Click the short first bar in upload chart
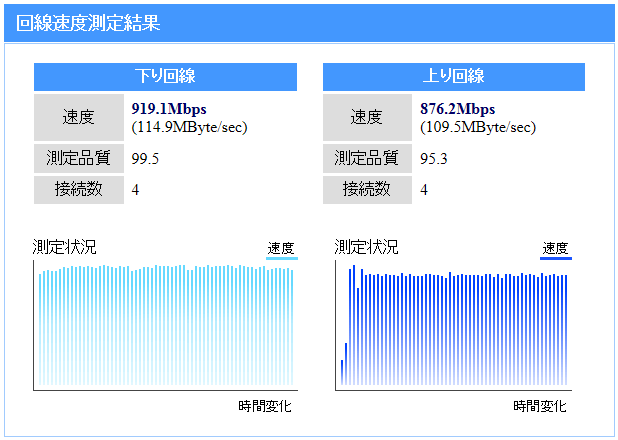Screen dimensions: 618x440 [x=342, y=372]
